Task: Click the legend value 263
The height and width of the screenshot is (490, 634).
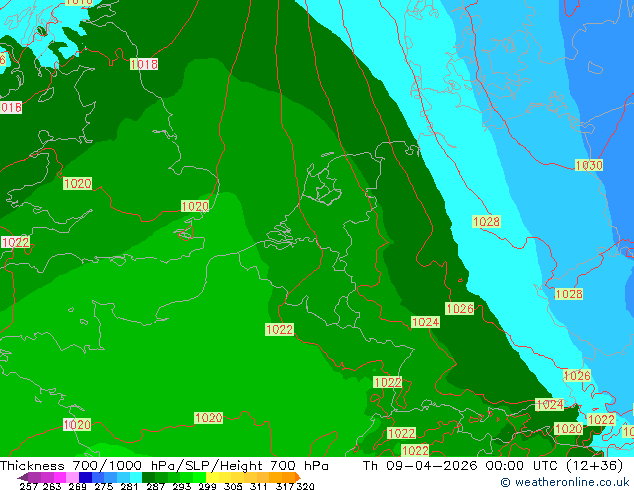Action: pos(52,486)
